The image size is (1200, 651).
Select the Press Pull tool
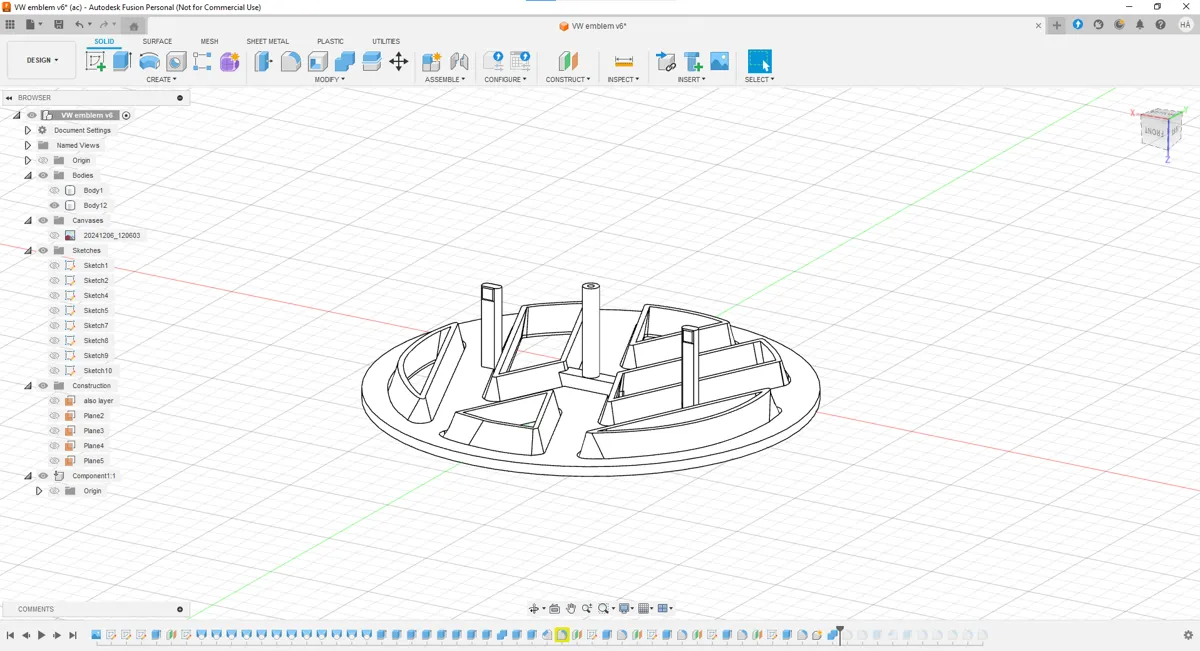point(263,62)
